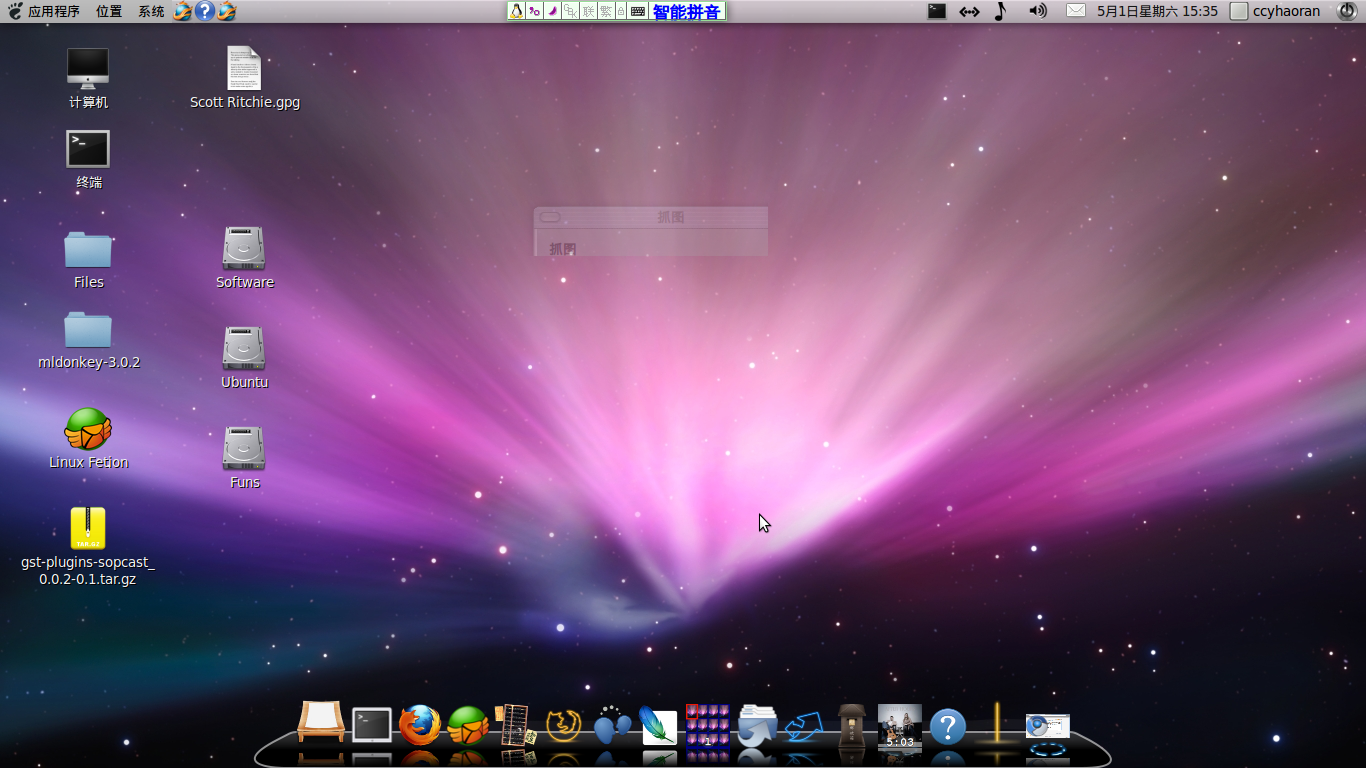Toggle the 繁 traditional Chinese button

tap(606, 11)
